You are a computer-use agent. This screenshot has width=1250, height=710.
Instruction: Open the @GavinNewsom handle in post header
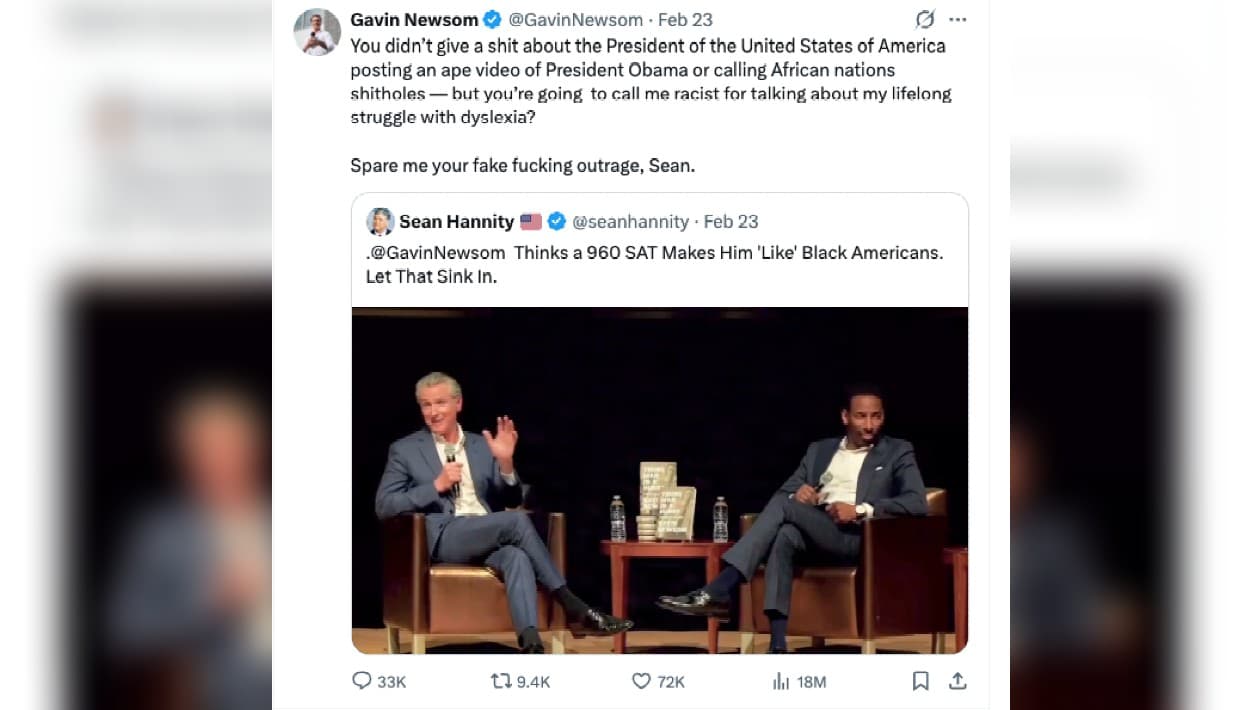coord(575,20)
